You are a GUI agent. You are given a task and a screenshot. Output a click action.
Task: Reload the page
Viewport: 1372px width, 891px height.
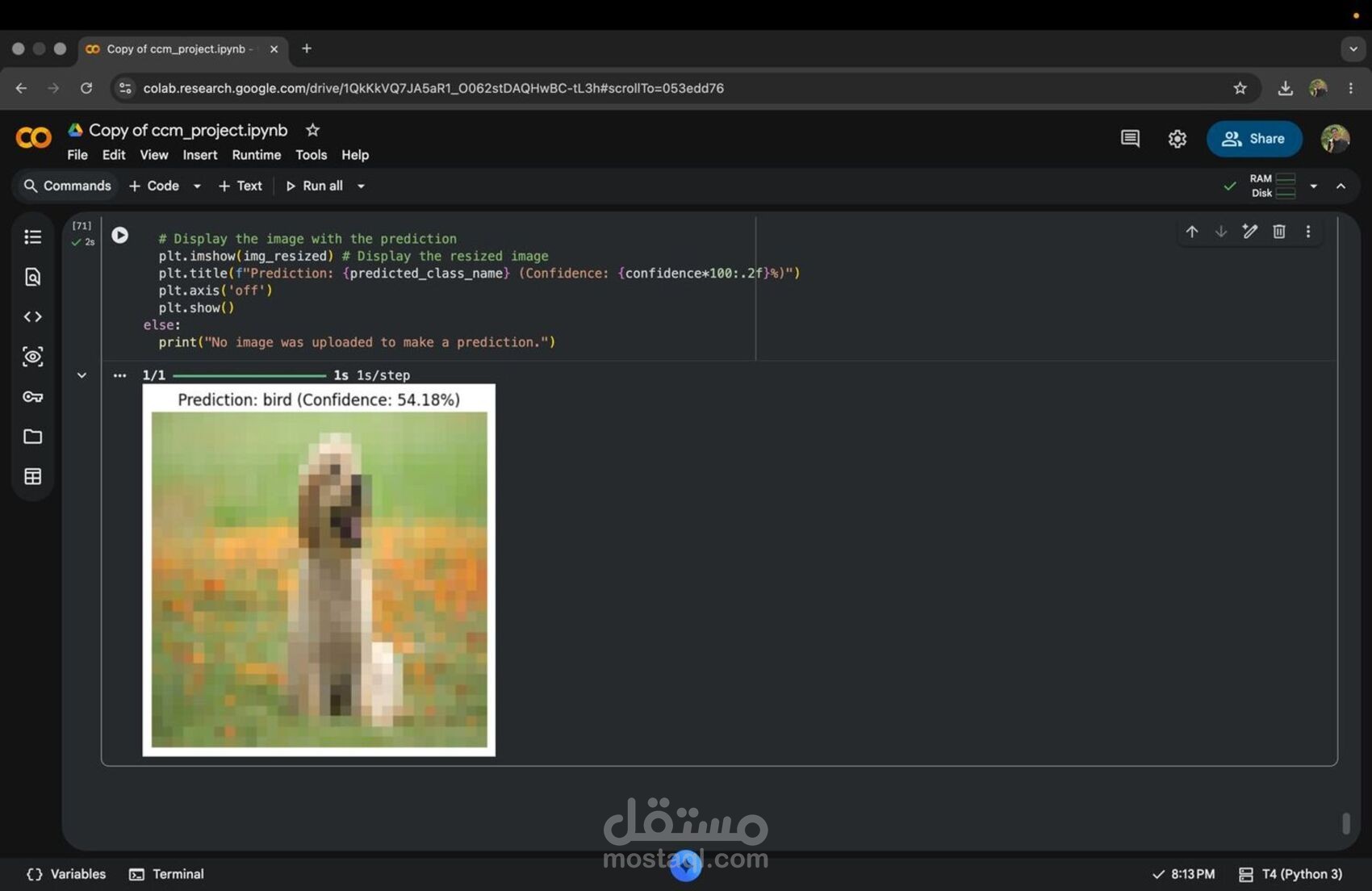click(x=86, y=88)
